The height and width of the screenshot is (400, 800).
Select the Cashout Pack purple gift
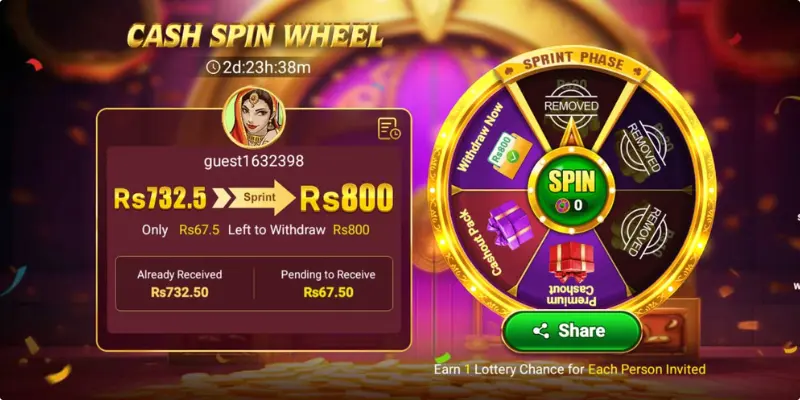click(509, 224)
